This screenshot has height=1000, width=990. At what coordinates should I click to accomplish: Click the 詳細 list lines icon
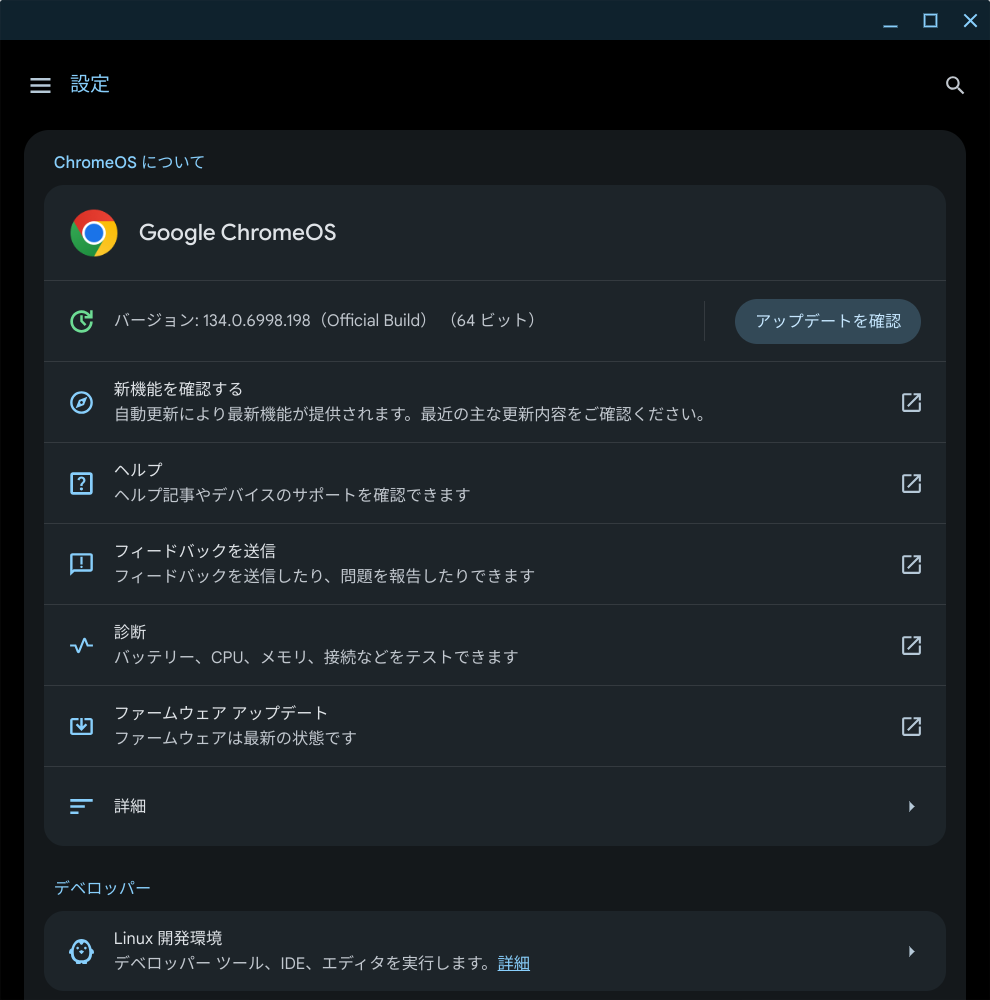click(x=82, y=807)
